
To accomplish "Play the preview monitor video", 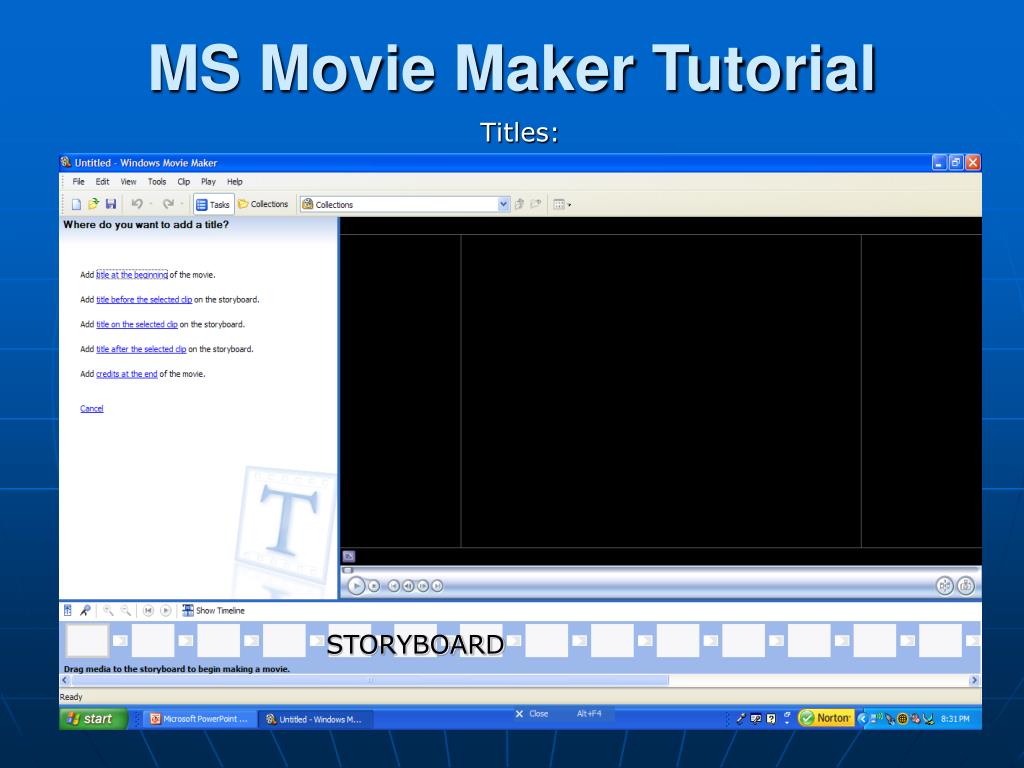I will (x=356, y=586).
